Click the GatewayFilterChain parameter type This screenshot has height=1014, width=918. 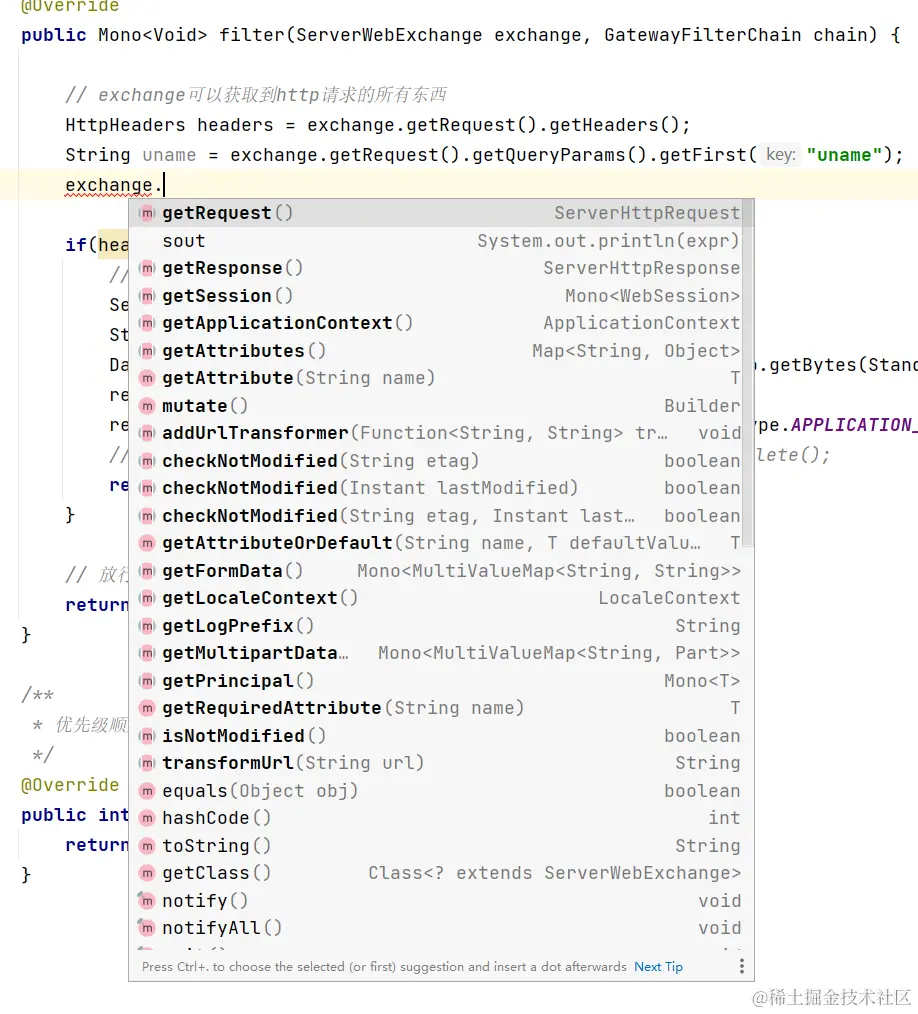click(x=703, y=34)
